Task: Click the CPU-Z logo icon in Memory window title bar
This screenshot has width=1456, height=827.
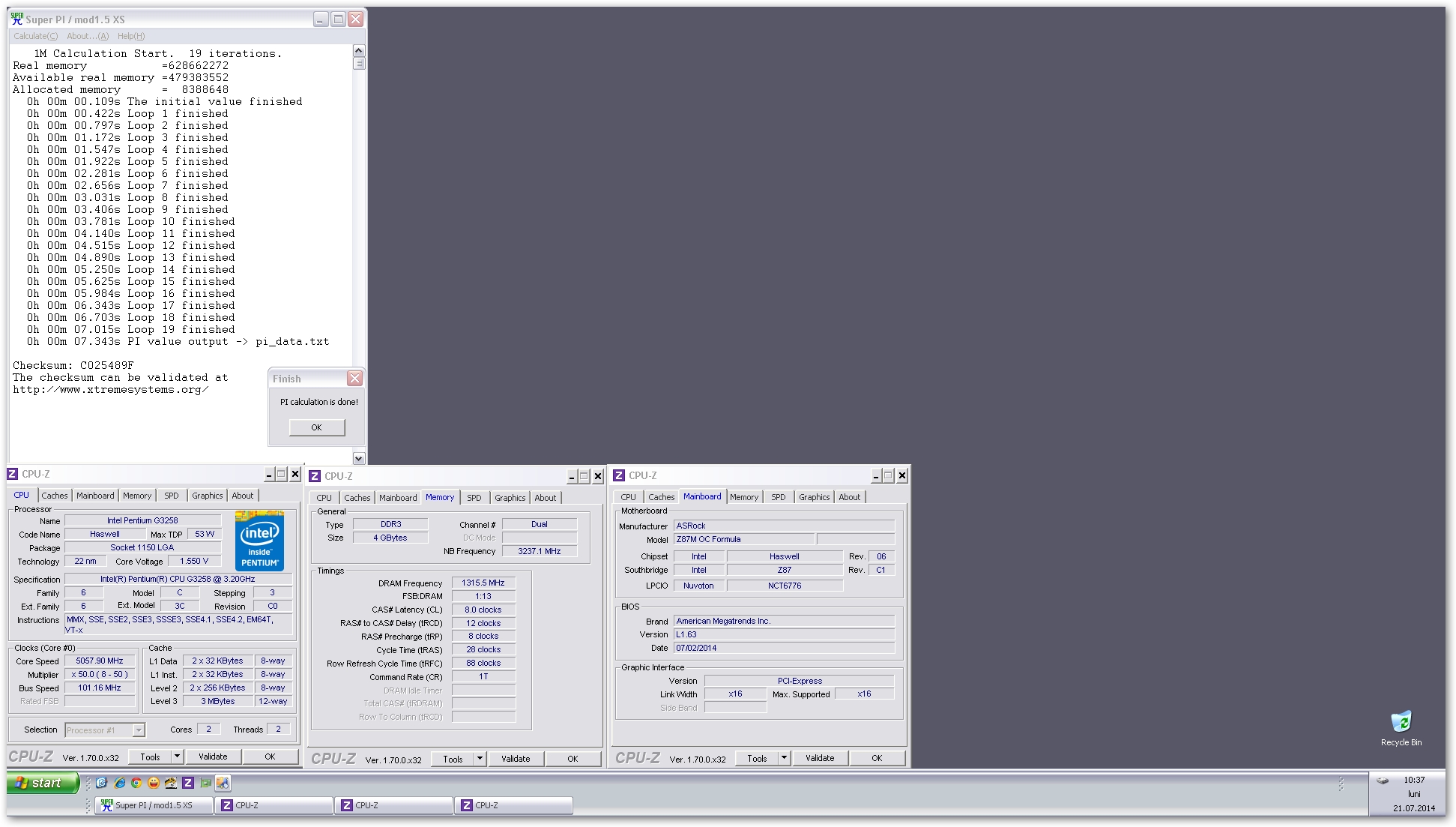Action: pos(315,476)
